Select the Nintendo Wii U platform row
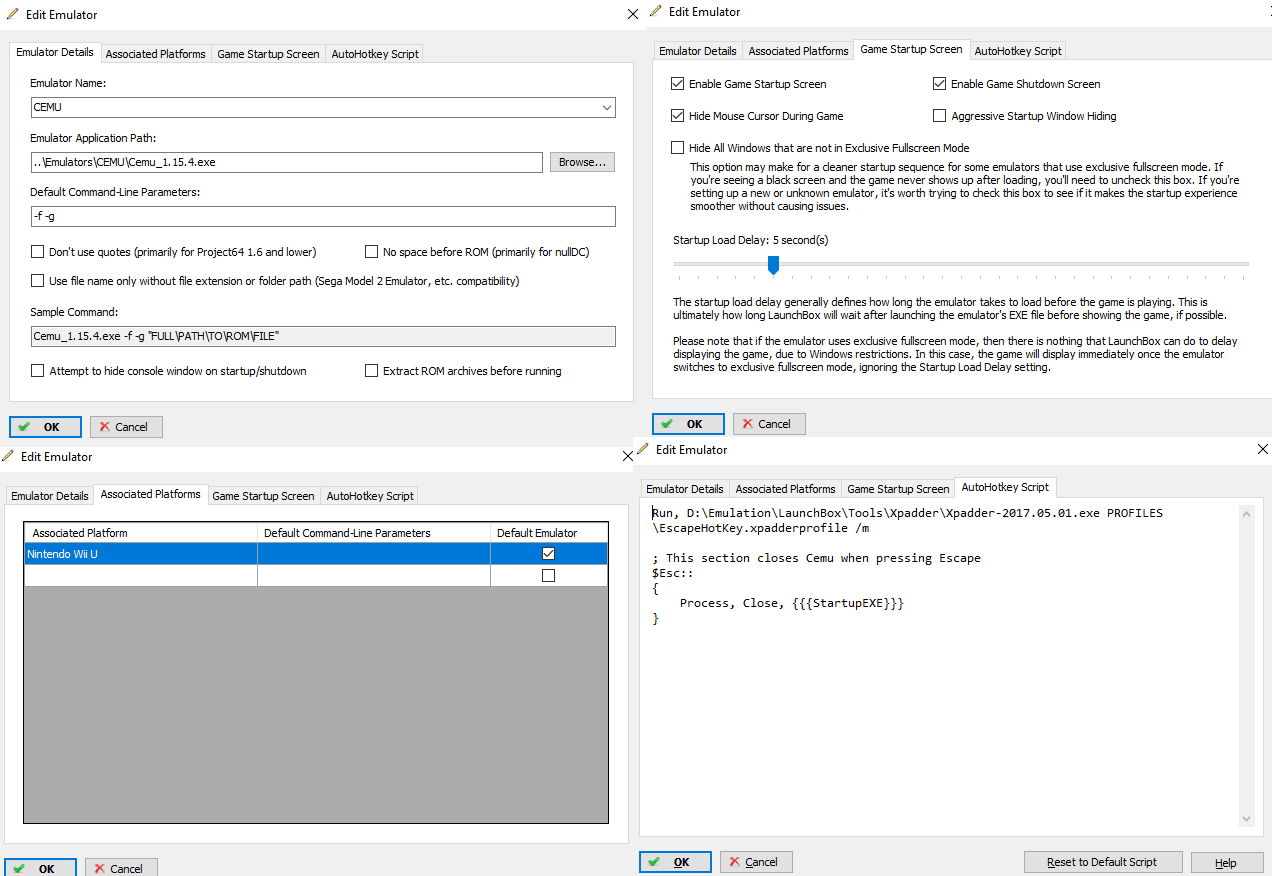The height and width of the screenshot is (876, 1272). coord(316,554)
